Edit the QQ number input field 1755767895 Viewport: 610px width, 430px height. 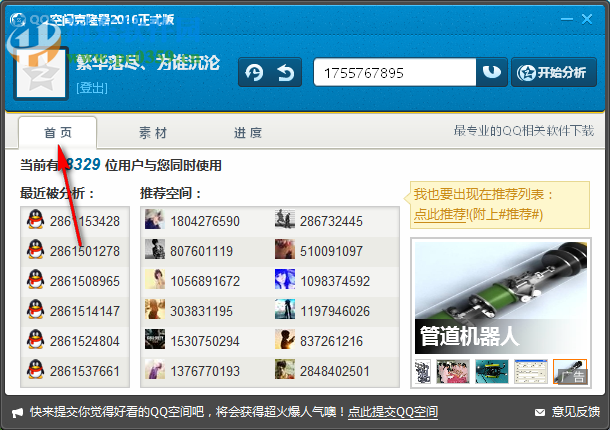click(x=395, y=72)
